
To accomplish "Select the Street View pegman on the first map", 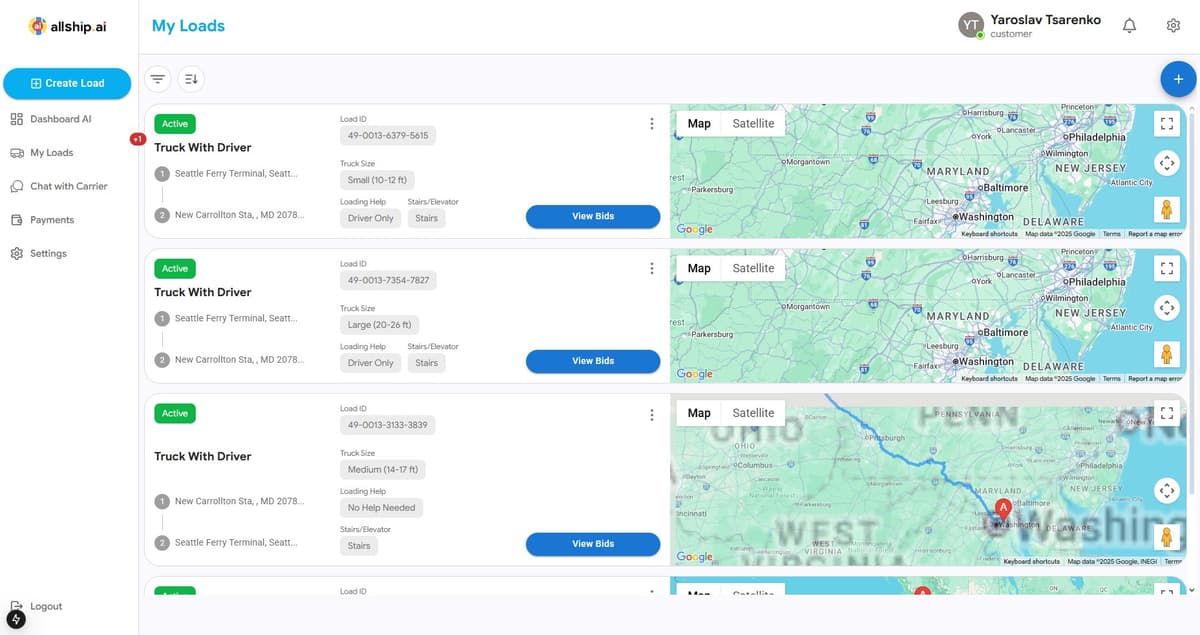I will [x=1167, y=209].
